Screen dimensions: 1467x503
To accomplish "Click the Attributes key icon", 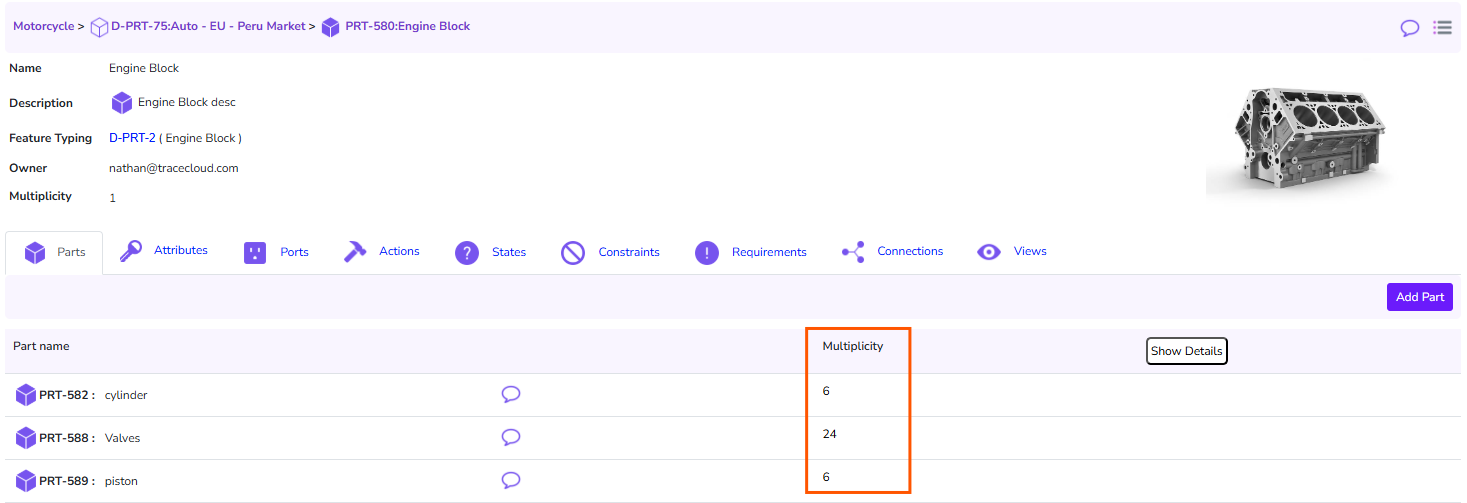I will pos(130,251).
